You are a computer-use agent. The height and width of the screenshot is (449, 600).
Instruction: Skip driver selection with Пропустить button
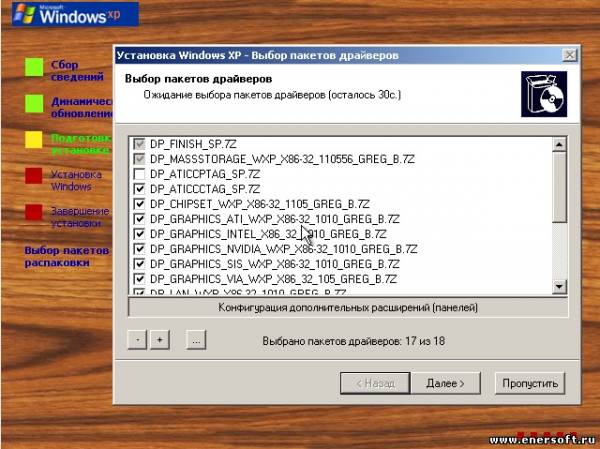530,383
